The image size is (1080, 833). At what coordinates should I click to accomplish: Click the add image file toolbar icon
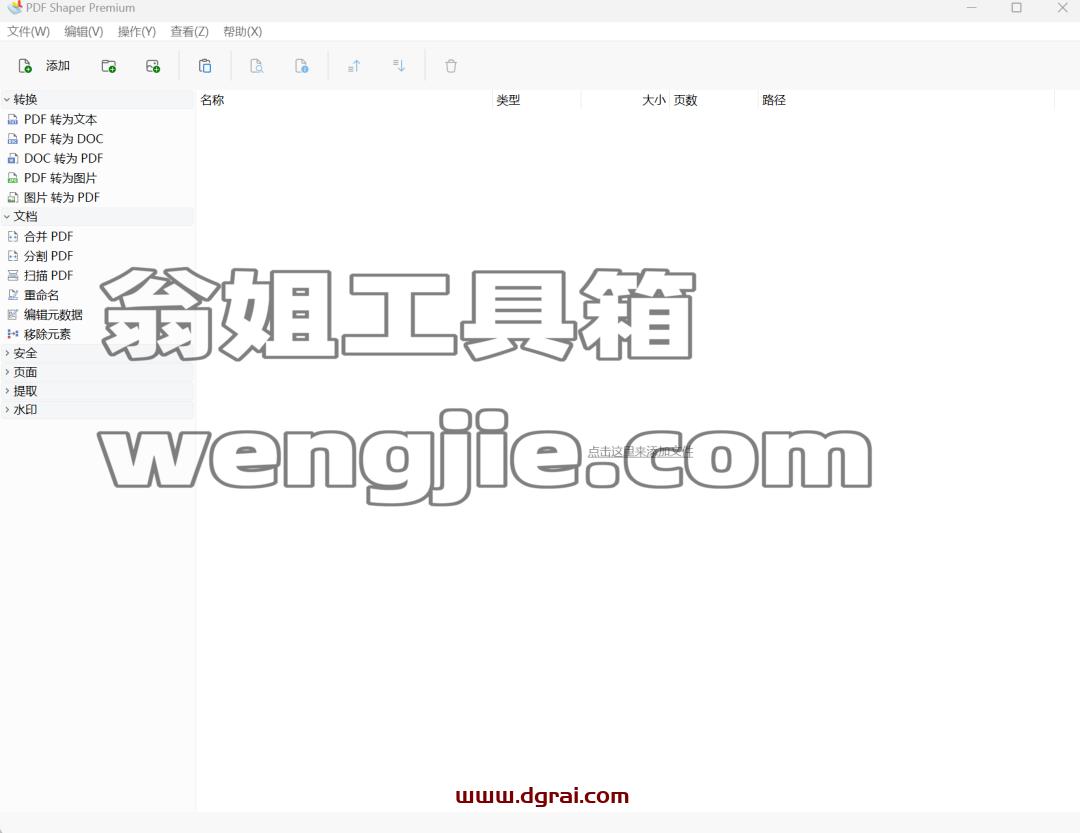click(x=153, y=66)
